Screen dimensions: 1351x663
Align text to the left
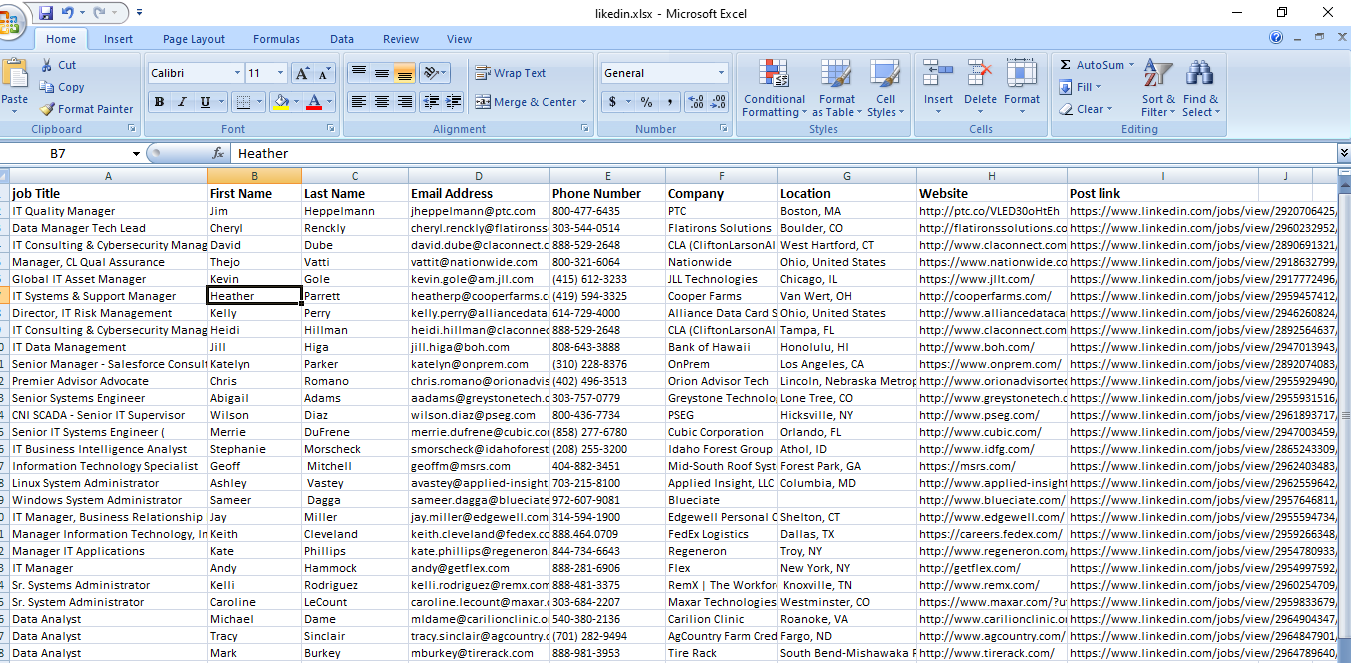[358, 102]
